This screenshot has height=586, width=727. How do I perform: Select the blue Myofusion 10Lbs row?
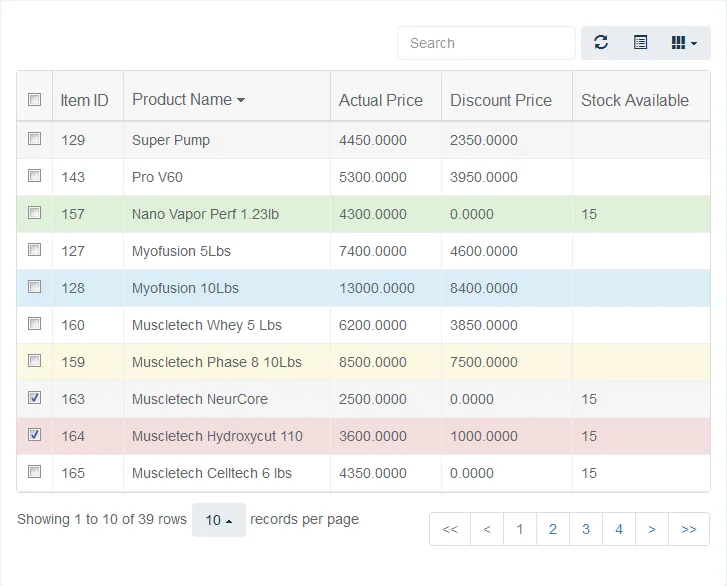(364, 288)
